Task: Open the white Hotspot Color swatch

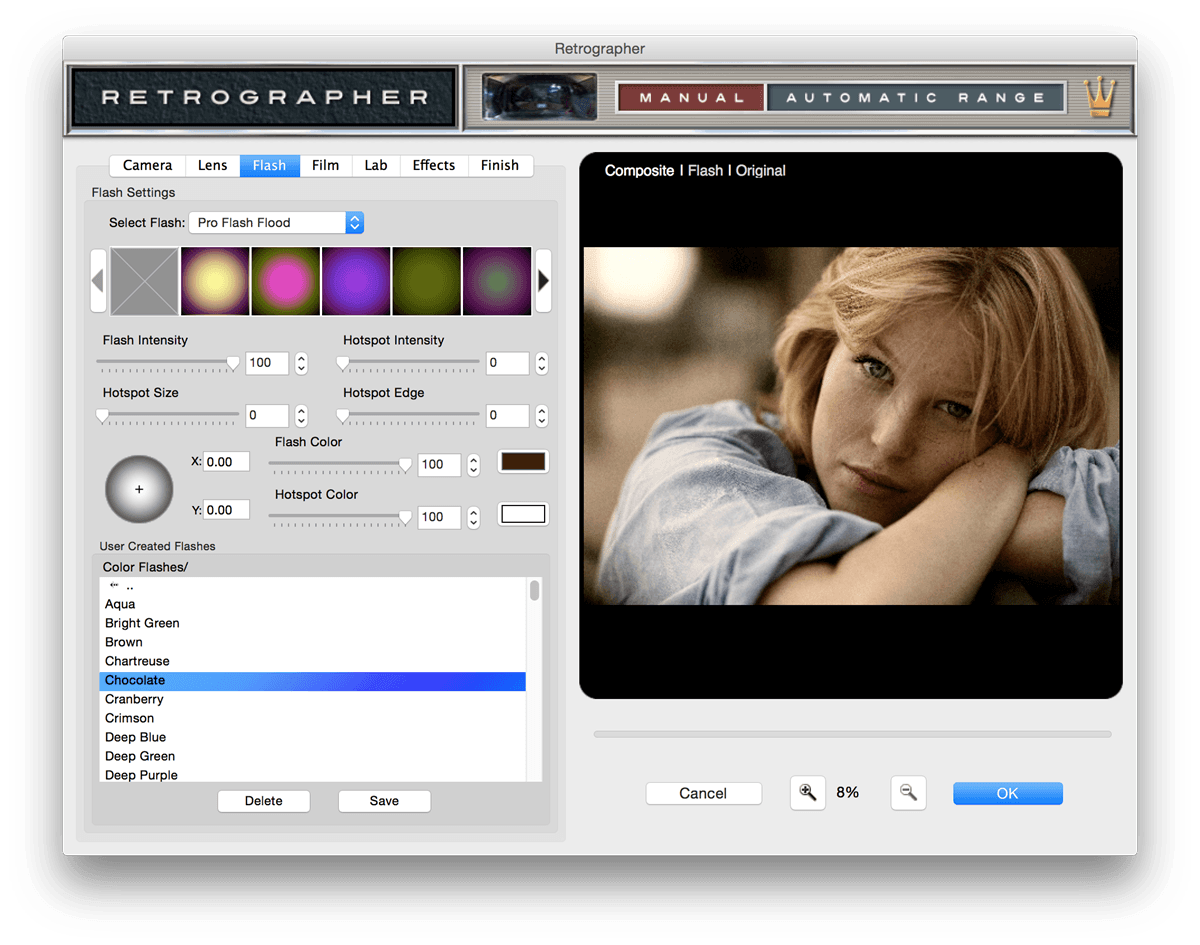Action: (523, 514)
